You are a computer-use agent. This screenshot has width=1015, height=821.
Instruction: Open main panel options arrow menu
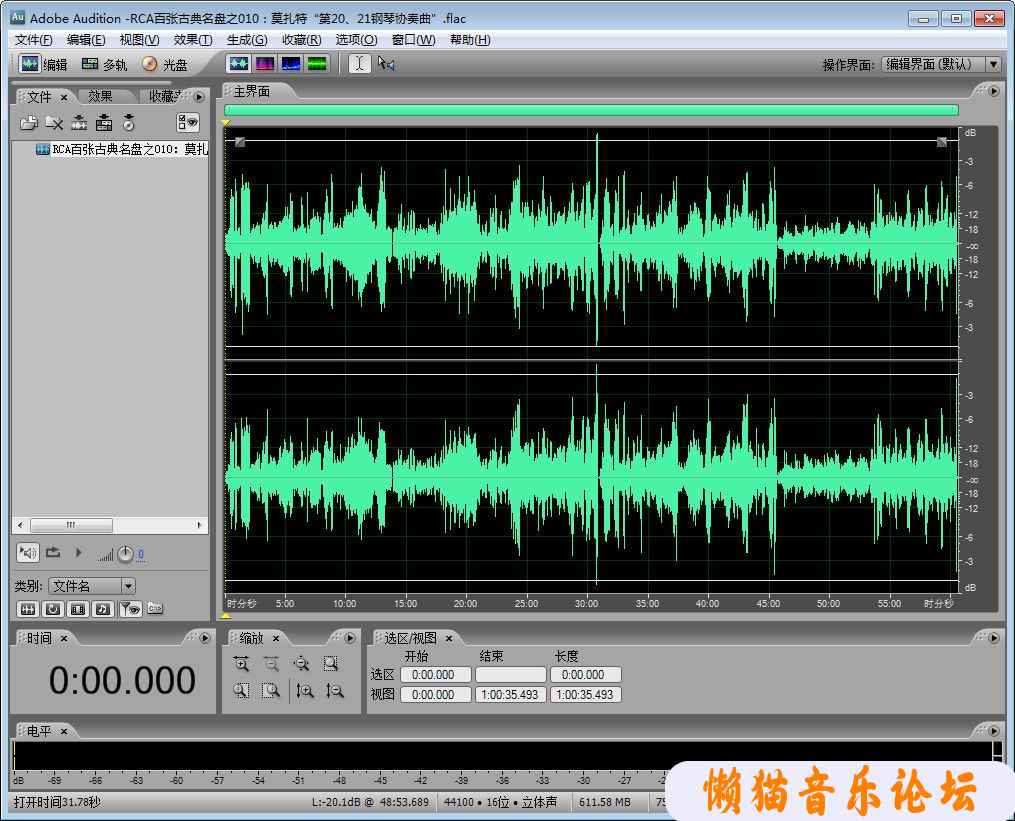[994, 91]
